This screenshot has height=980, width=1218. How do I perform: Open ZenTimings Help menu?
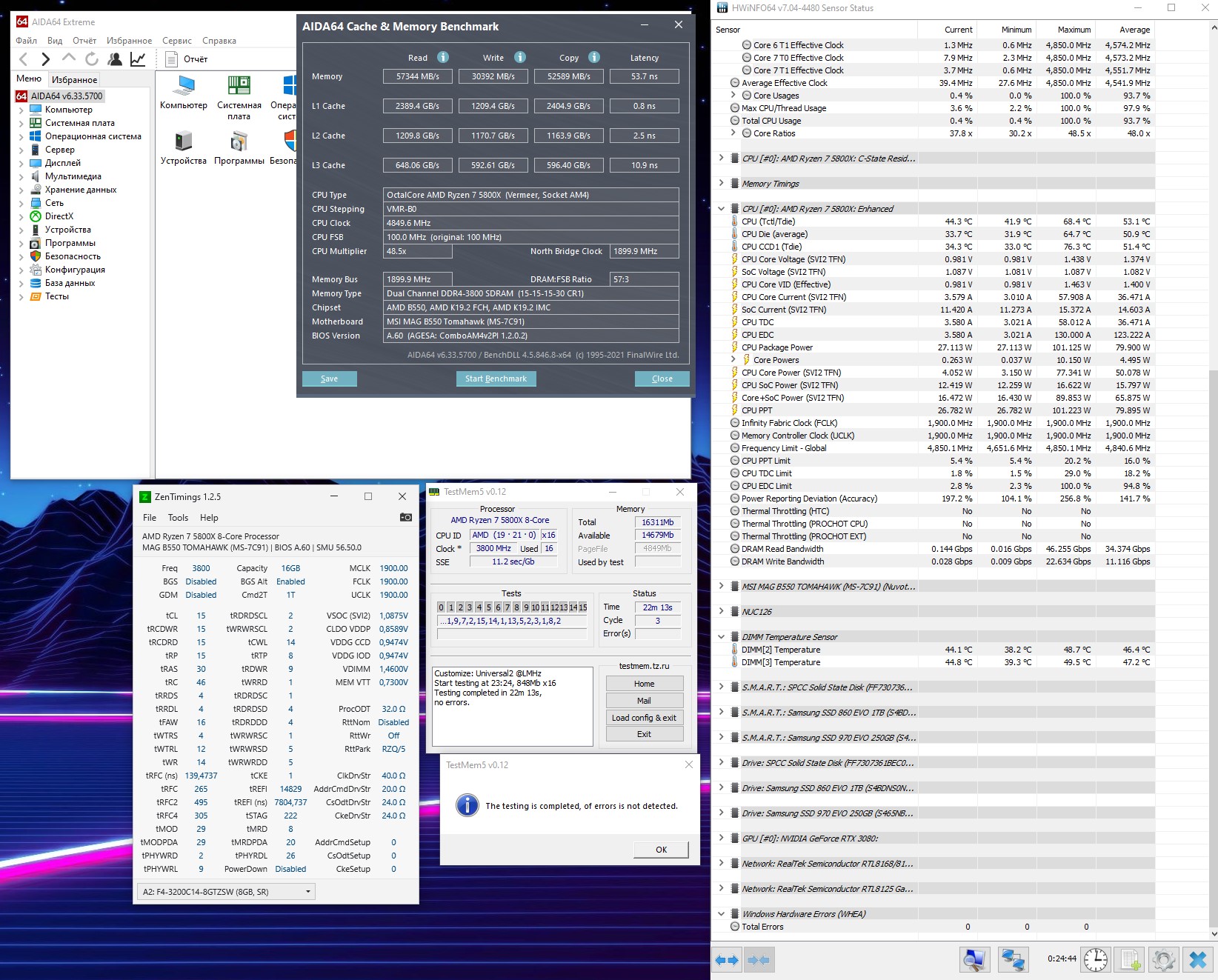209,518
